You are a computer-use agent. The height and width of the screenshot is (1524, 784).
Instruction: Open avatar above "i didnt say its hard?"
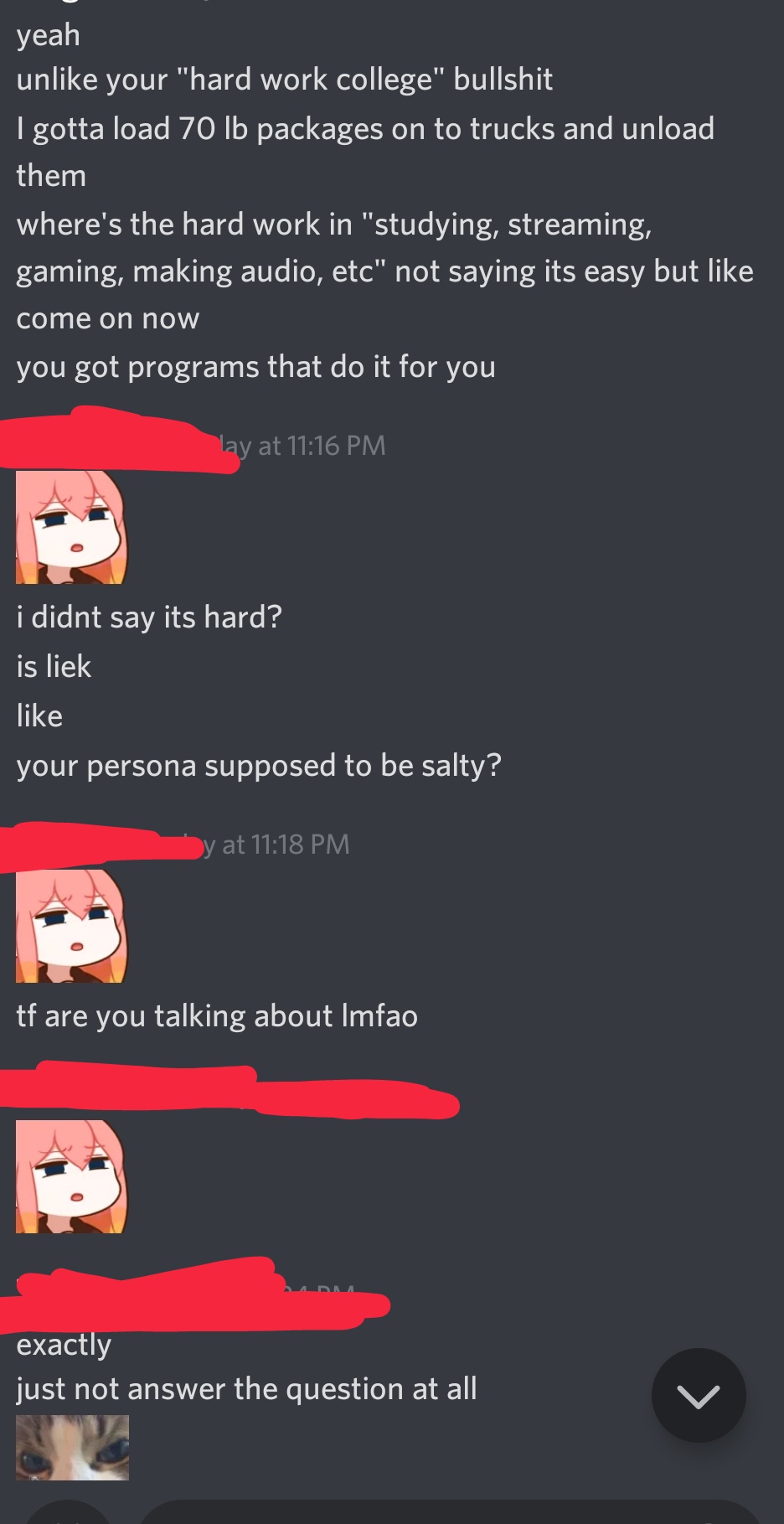72,527
